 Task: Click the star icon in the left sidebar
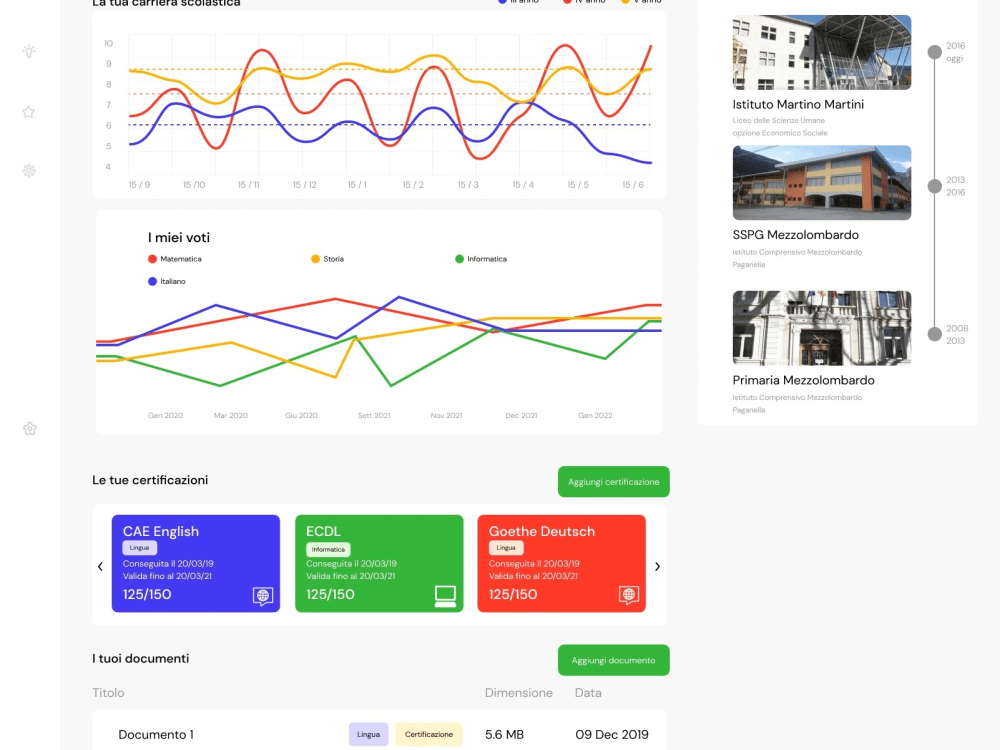[29, 113]
